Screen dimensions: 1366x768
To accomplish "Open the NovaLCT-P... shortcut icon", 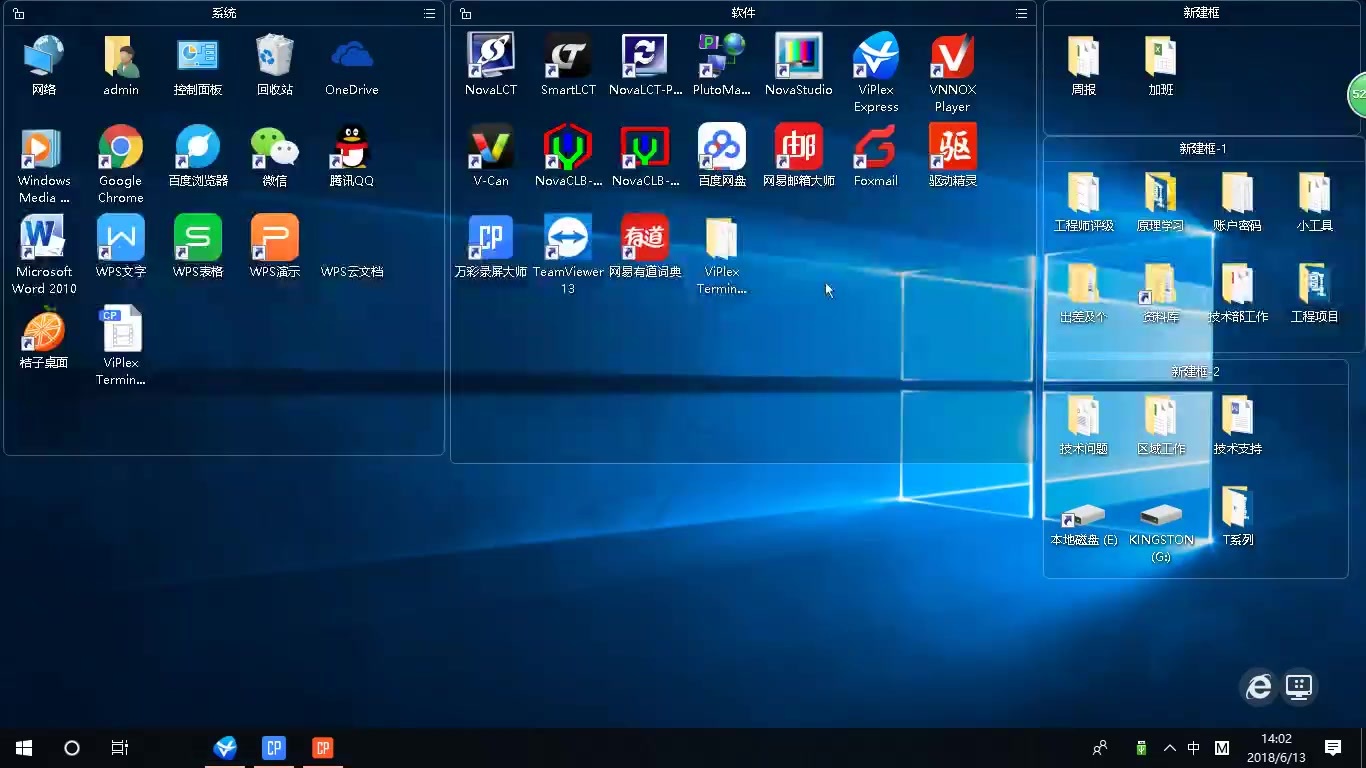I will 645,56.
